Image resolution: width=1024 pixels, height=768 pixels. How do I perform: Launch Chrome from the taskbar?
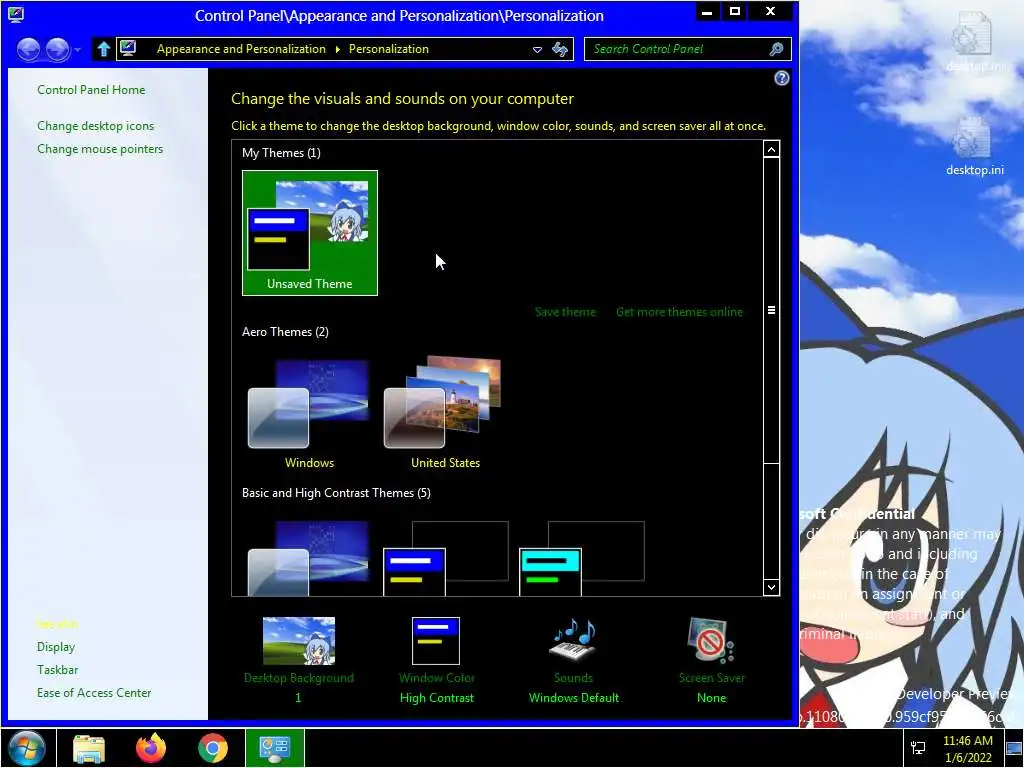pyautogui.click(x=213, y=748)
